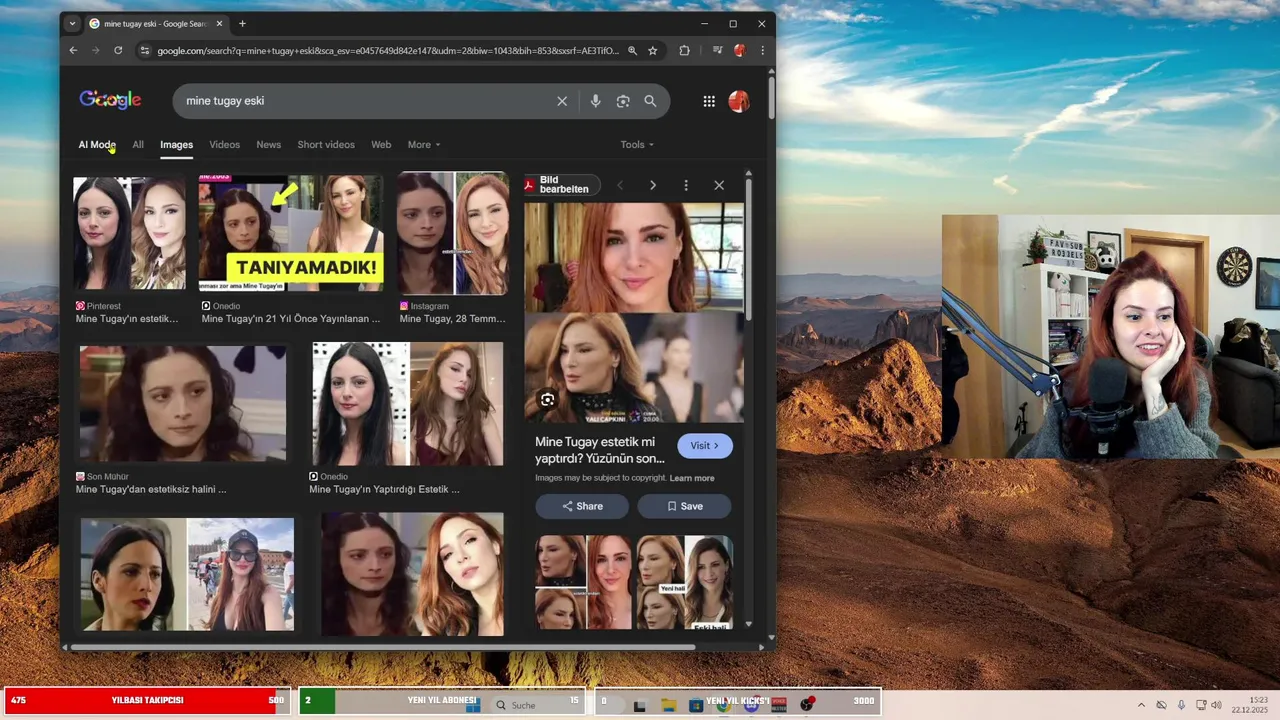Click the 'Bild bearbeiten' button
This screenshot has width=1280, height=720.
tap(562, 185)
